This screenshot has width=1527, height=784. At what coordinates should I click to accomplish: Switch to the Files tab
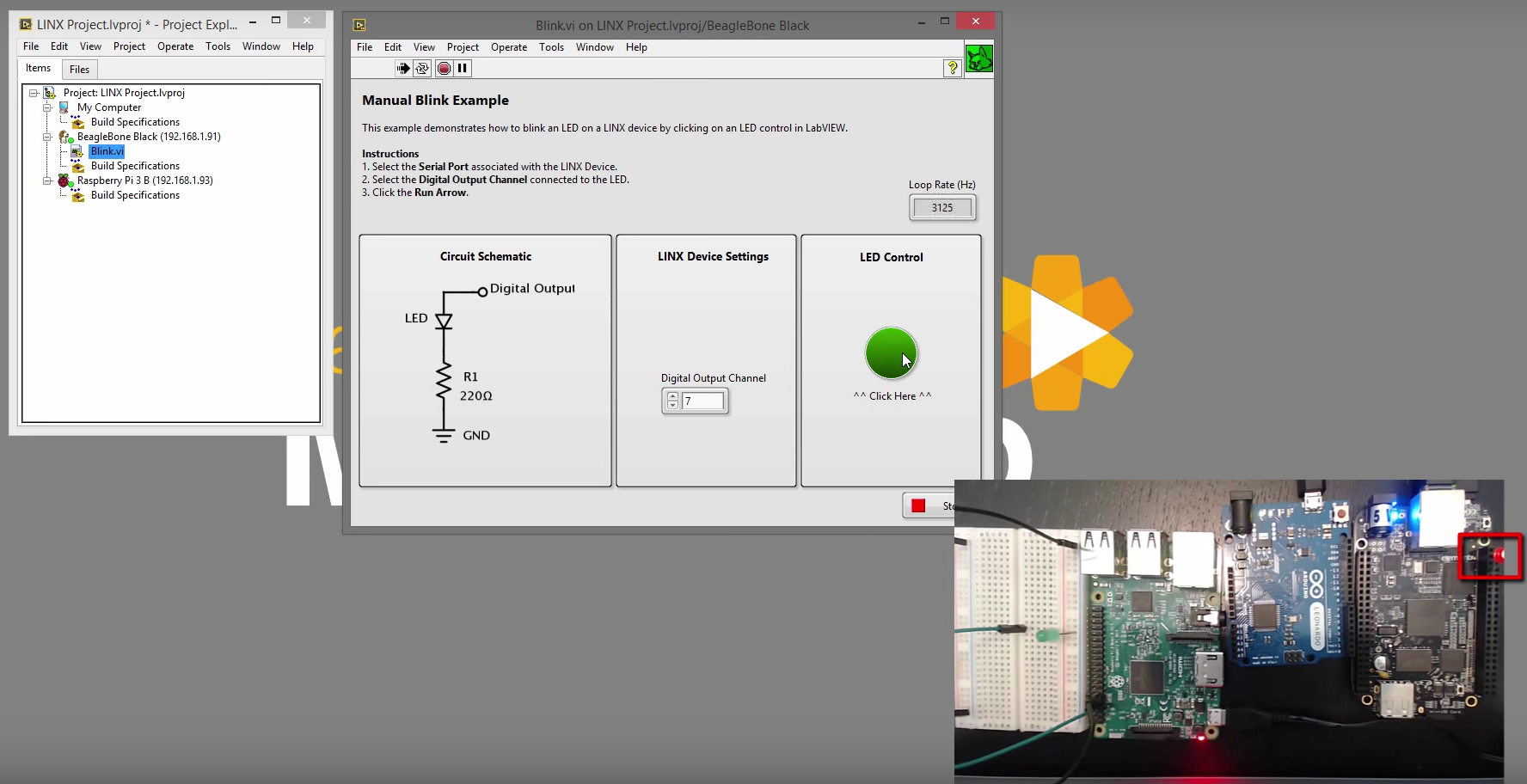pyautogui.click(x=79, y=70)
